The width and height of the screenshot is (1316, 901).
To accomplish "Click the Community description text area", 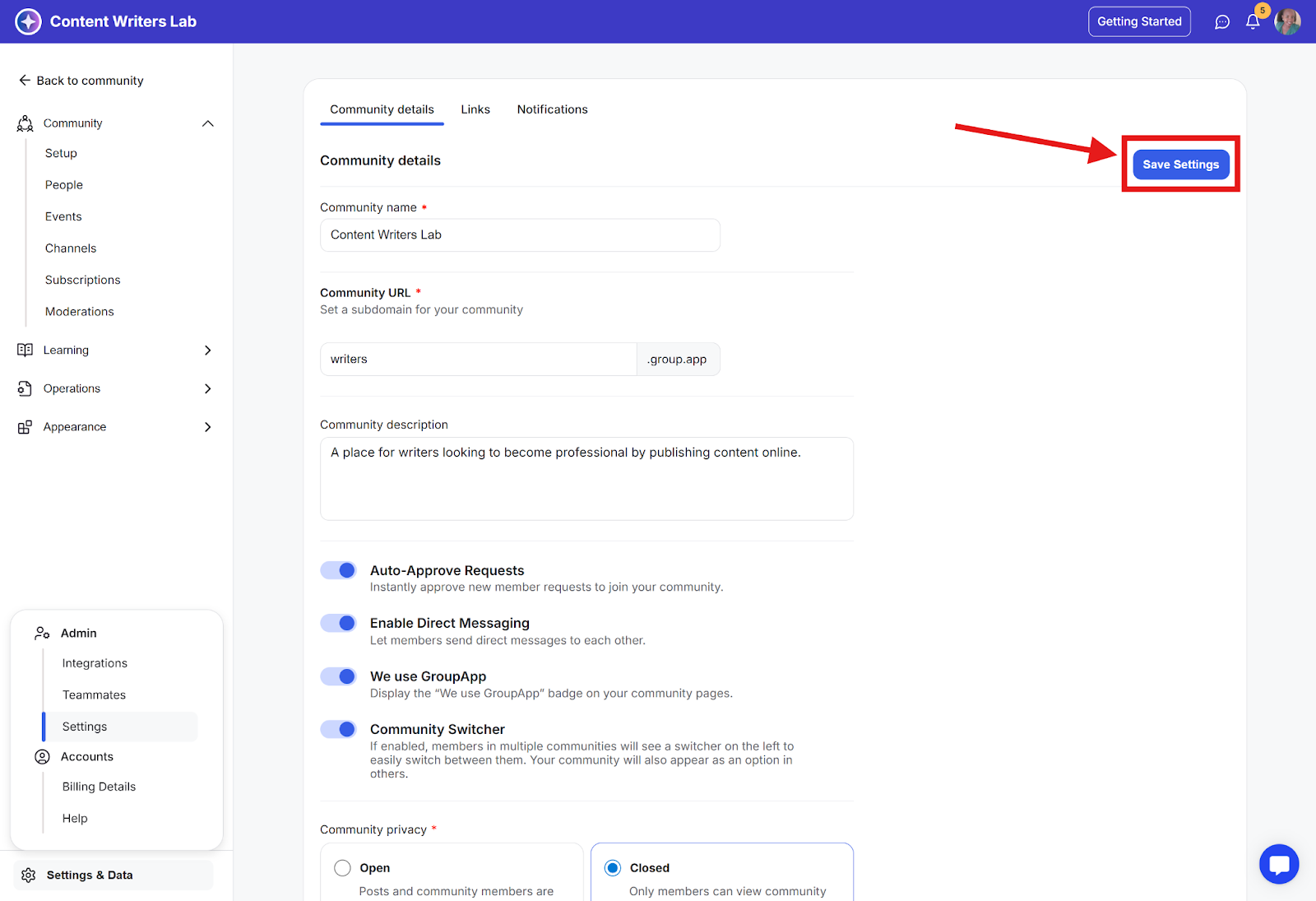I will click(586, 479).
